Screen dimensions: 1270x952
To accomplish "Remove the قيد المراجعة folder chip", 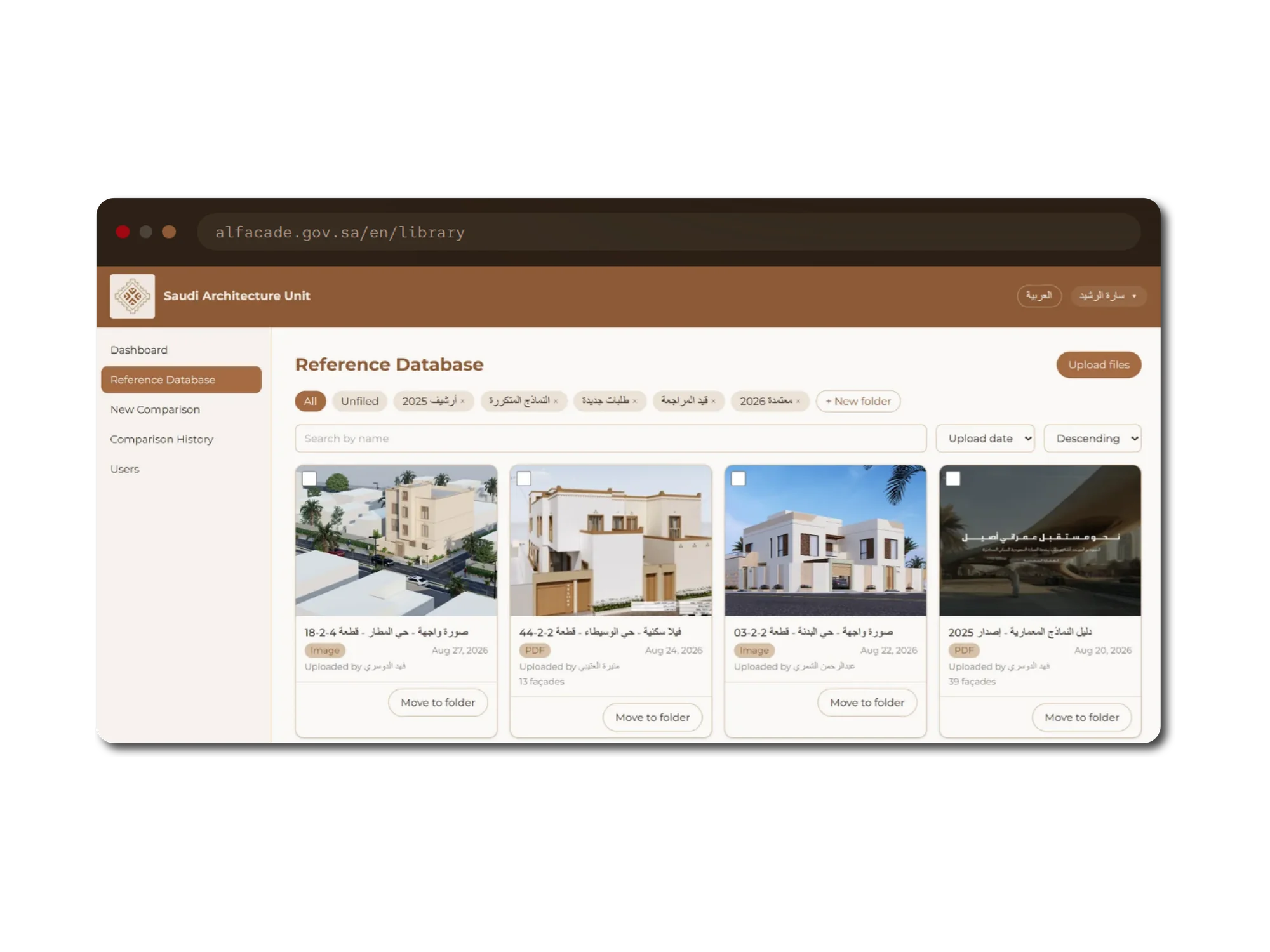I will coord(713,401).
